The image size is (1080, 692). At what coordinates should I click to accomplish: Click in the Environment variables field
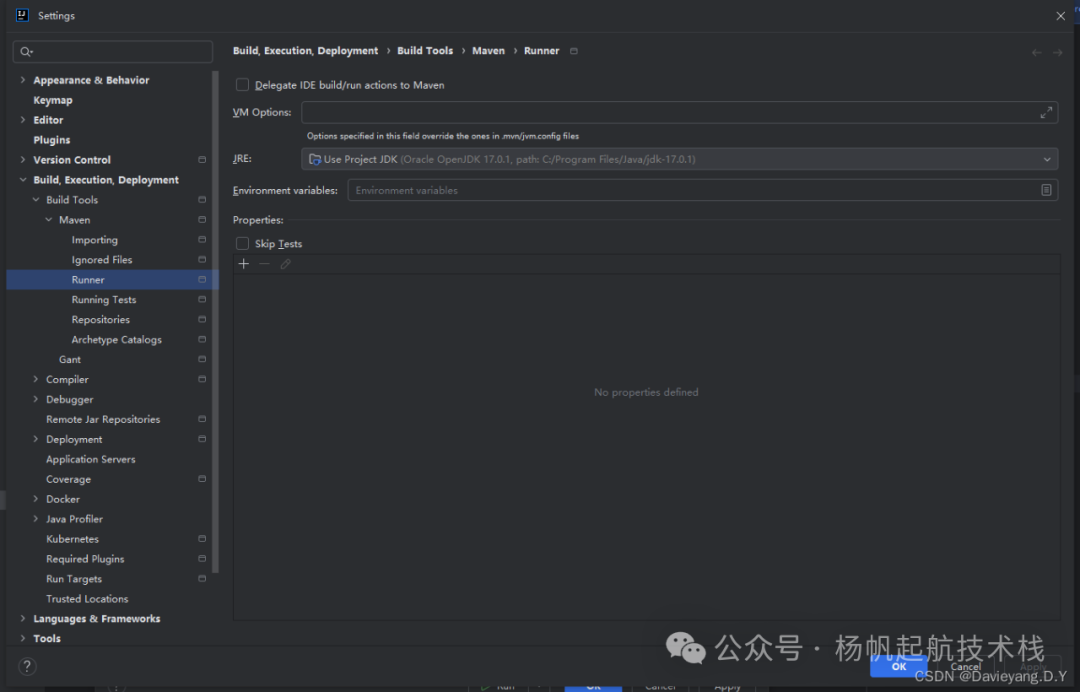tap(692, 190)
